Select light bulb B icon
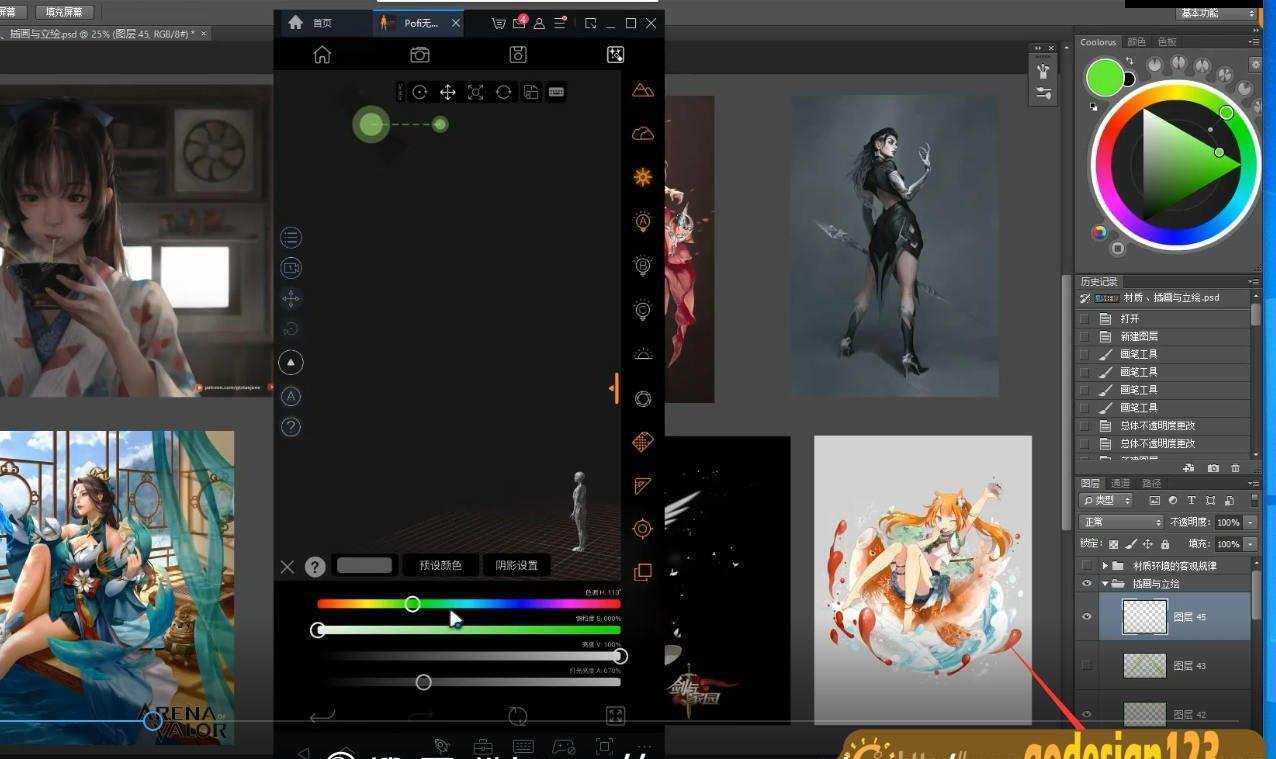Viewport: 1276px width, 759px height. (643, 265)
